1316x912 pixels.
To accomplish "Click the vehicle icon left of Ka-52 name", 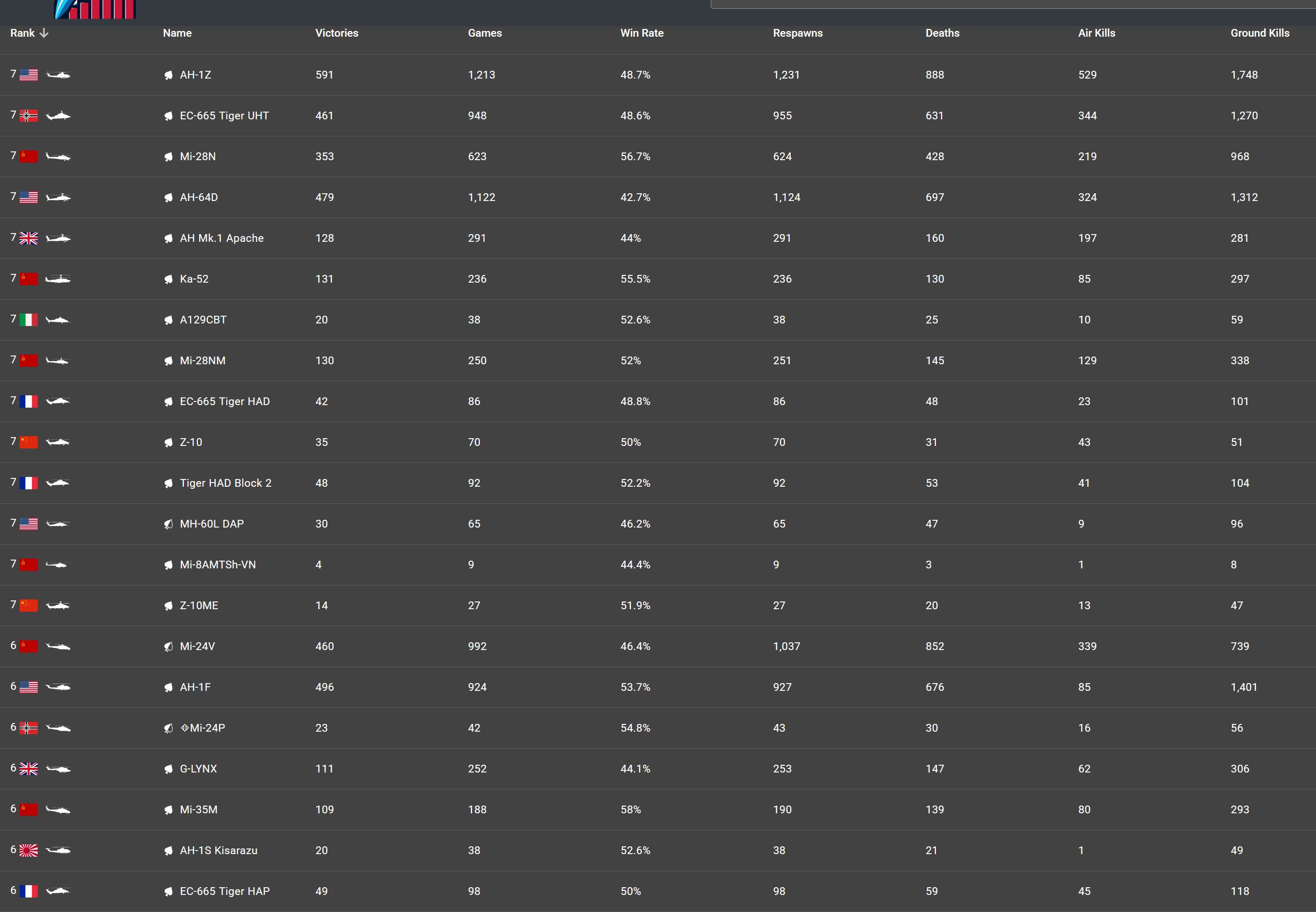I will (x=168, y=279).
